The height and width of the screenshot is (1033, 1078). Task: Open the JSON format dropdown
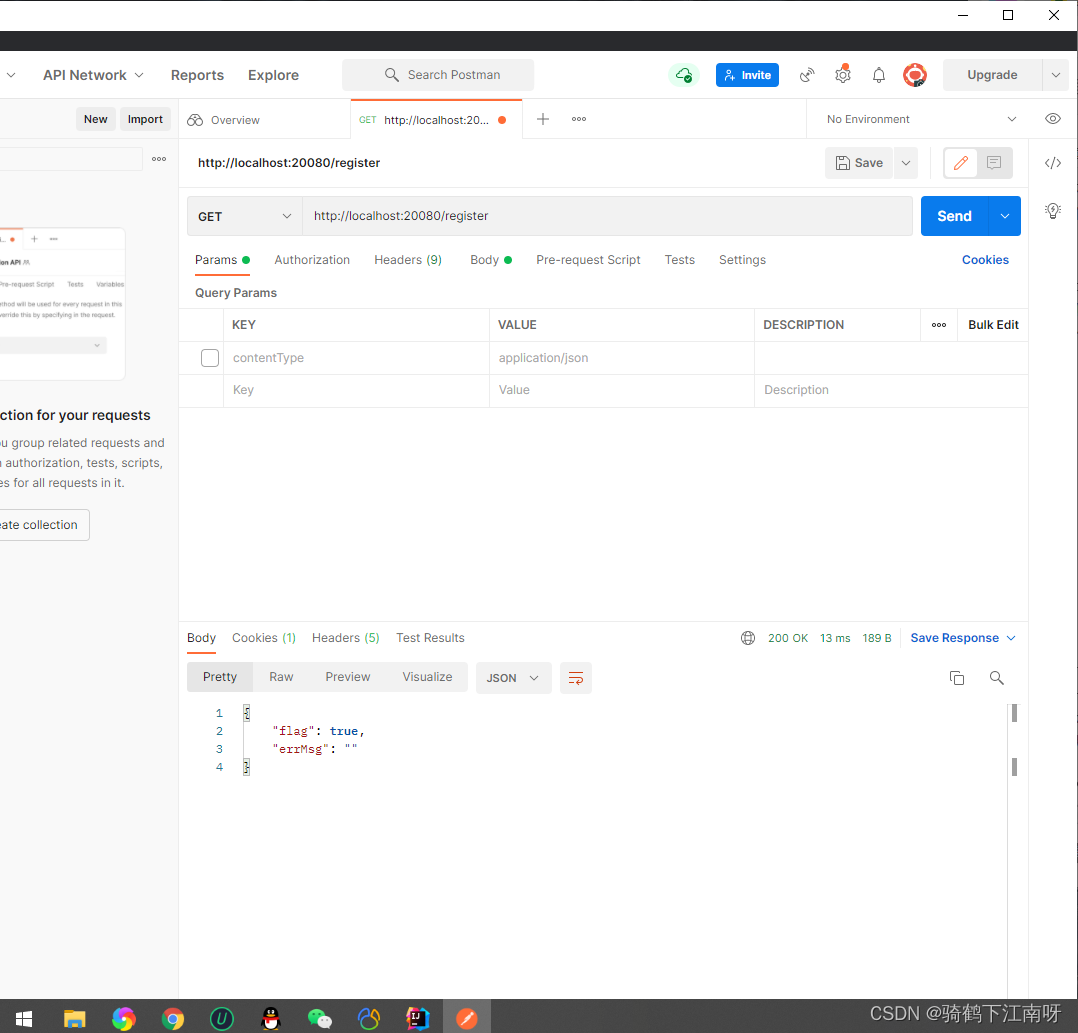[513, 678]
